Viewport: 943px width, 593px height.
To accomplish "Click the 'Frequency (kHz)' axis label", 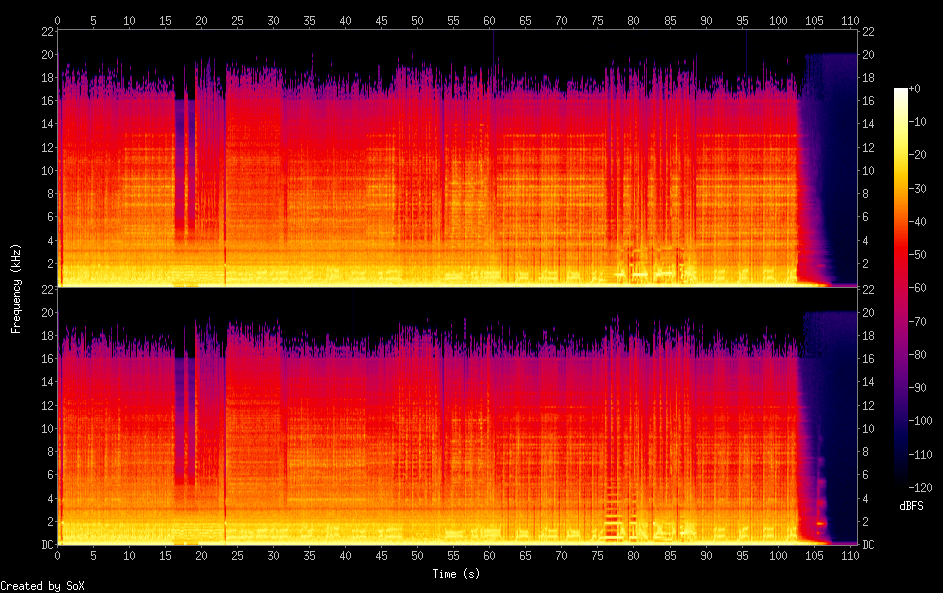I will (x=17, y=288).
